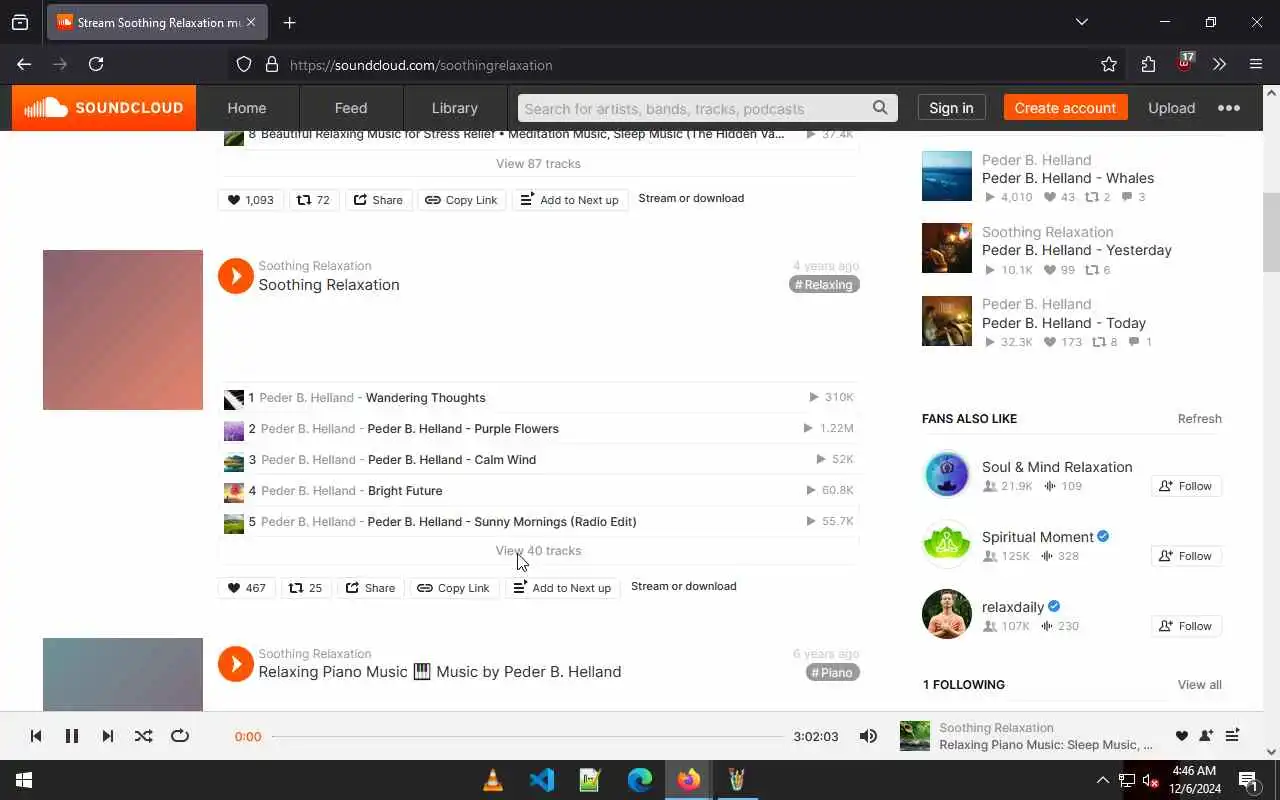Click the Sign in button

point(951,108)
